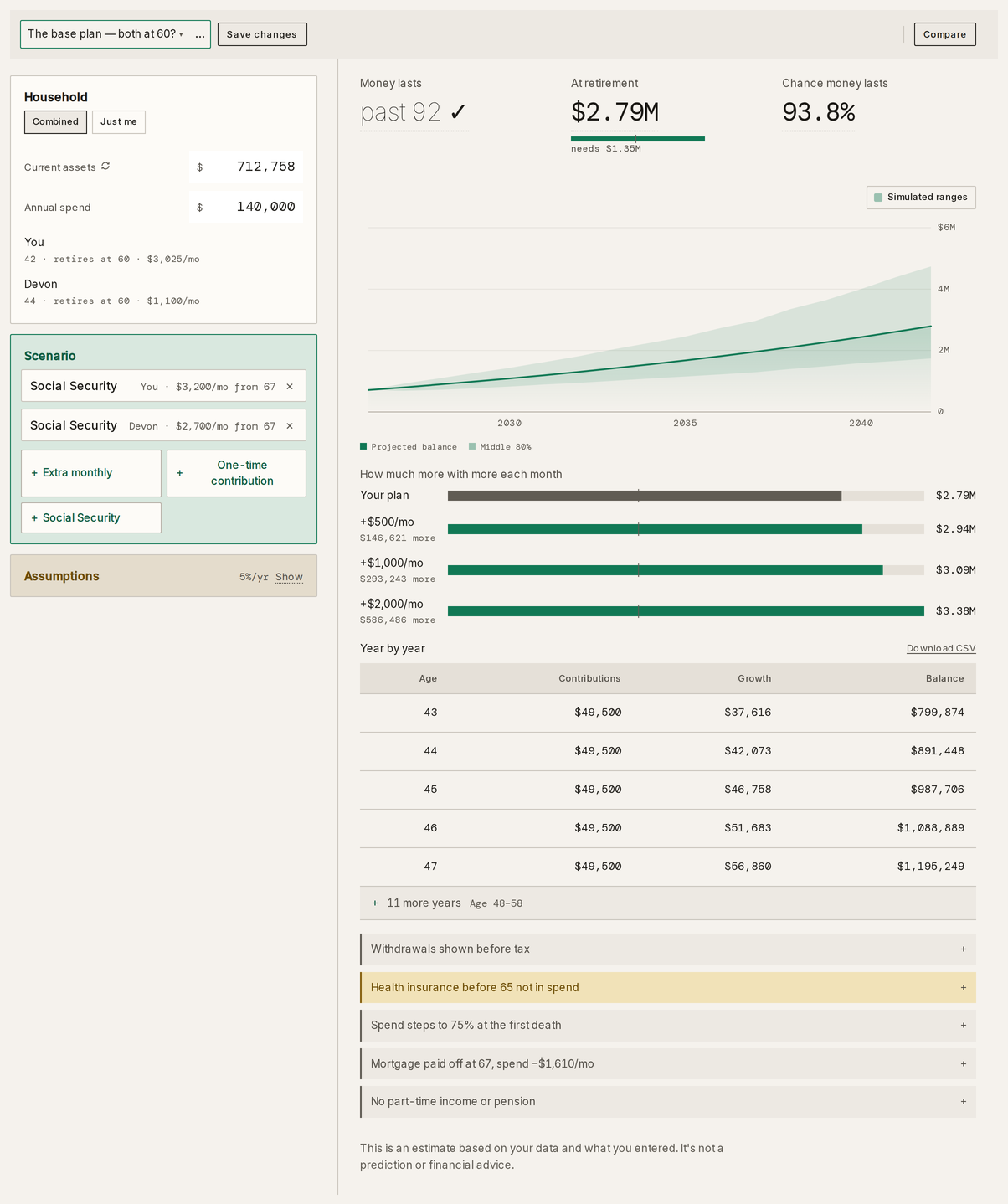The height and width of the screenshot is (1204, 1008).
Task: Add an Extra monthly contribution
Action: click(x=91, y=473)
